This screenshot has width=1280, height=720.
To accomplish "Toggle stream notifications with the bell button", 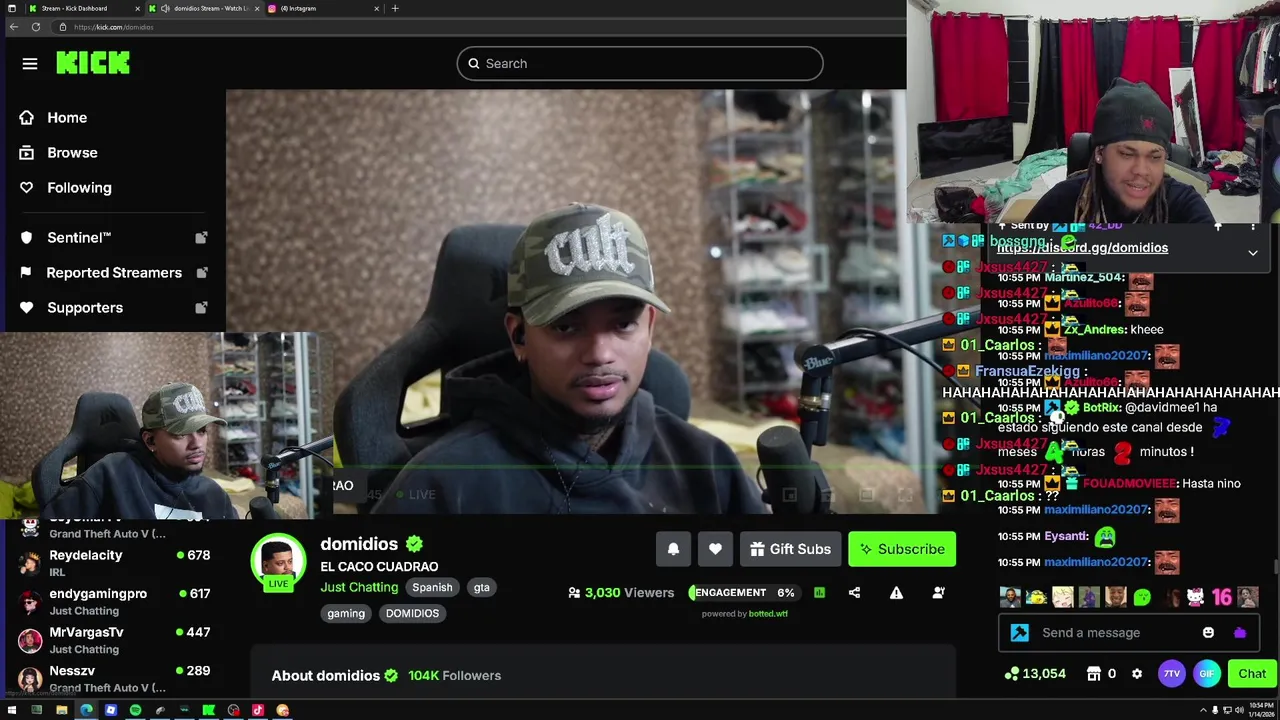I will tap(673, 549).
